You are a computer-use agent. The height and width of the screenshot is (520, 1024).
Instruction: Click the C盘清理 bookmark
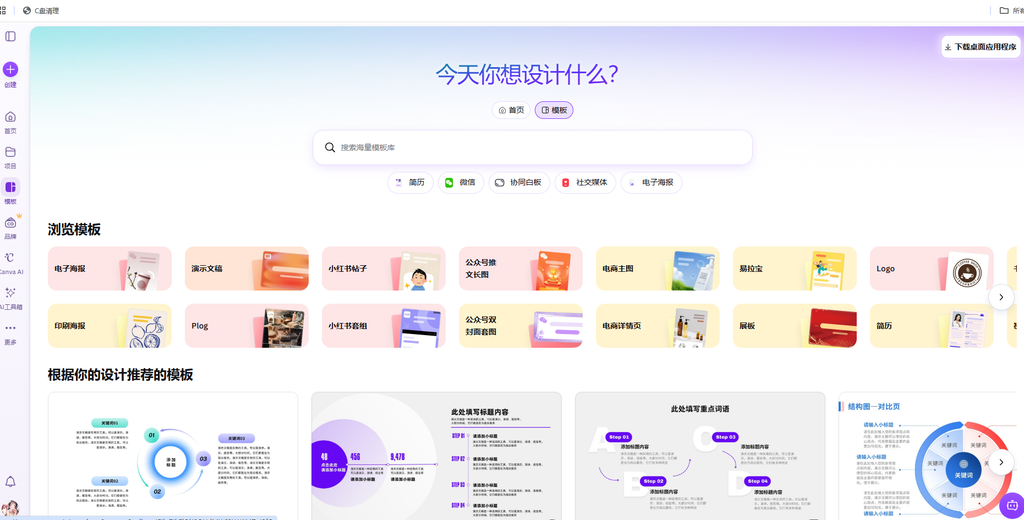click(x=40, y=10)
